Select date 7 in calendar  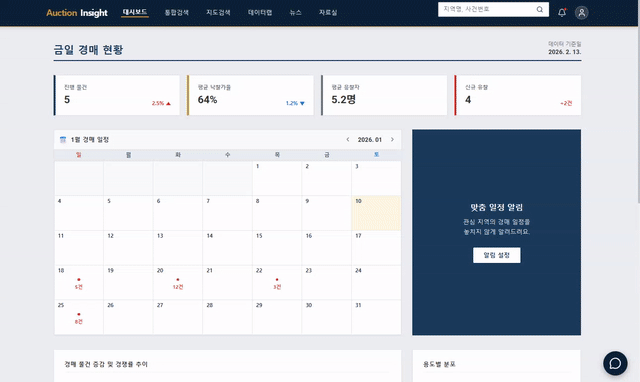227,213
